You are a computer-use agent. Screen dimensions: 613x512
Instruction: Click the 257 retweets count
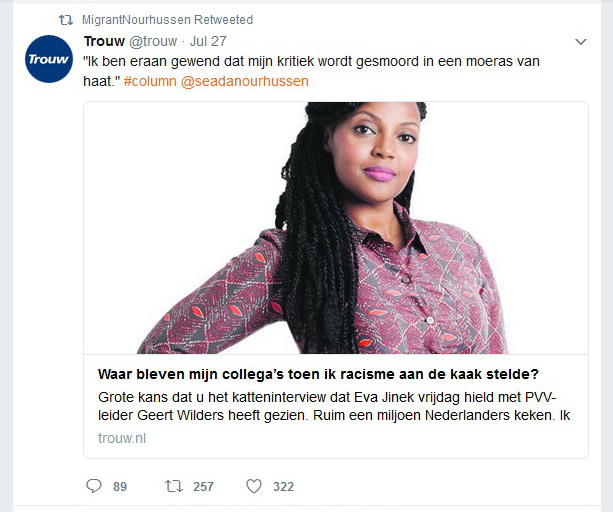203,487
